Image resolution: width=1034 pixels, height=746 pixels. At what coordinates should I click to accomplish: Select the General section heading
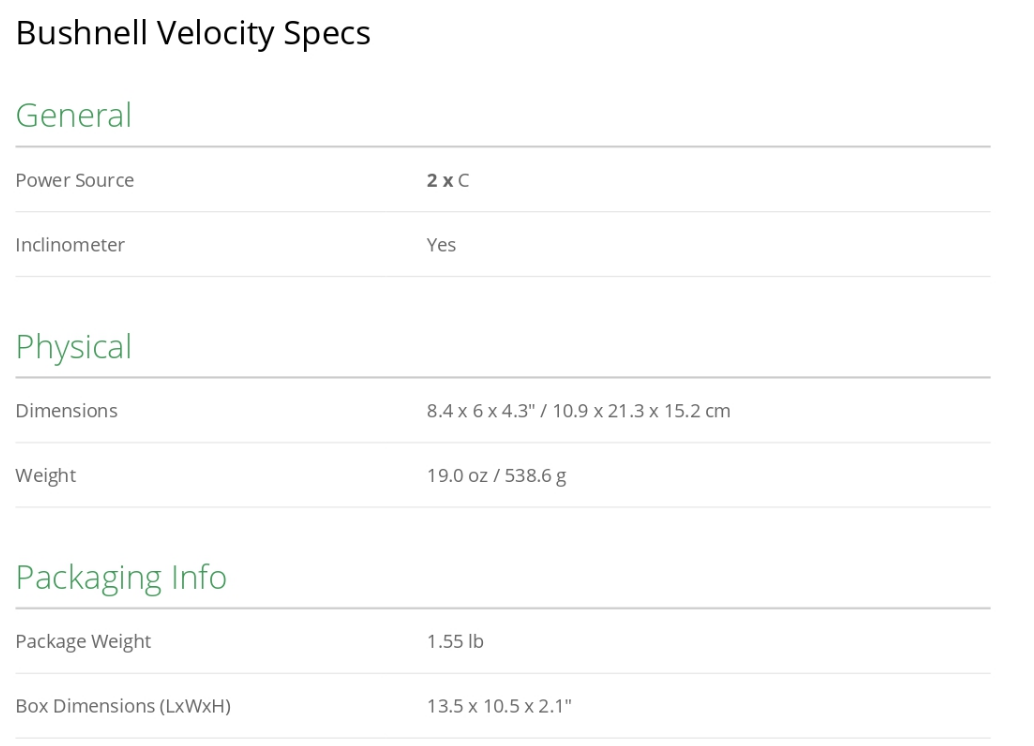tap(73, 116)
